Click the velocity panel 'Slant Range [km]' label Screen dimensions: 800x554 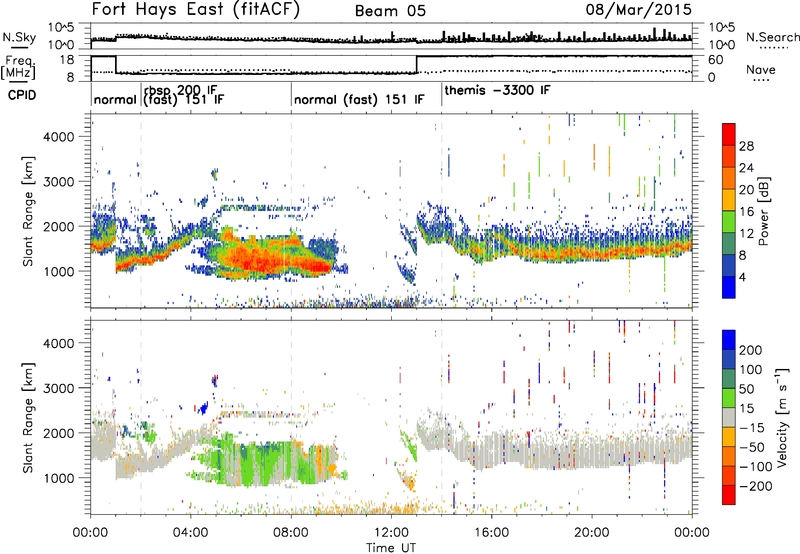28,418
